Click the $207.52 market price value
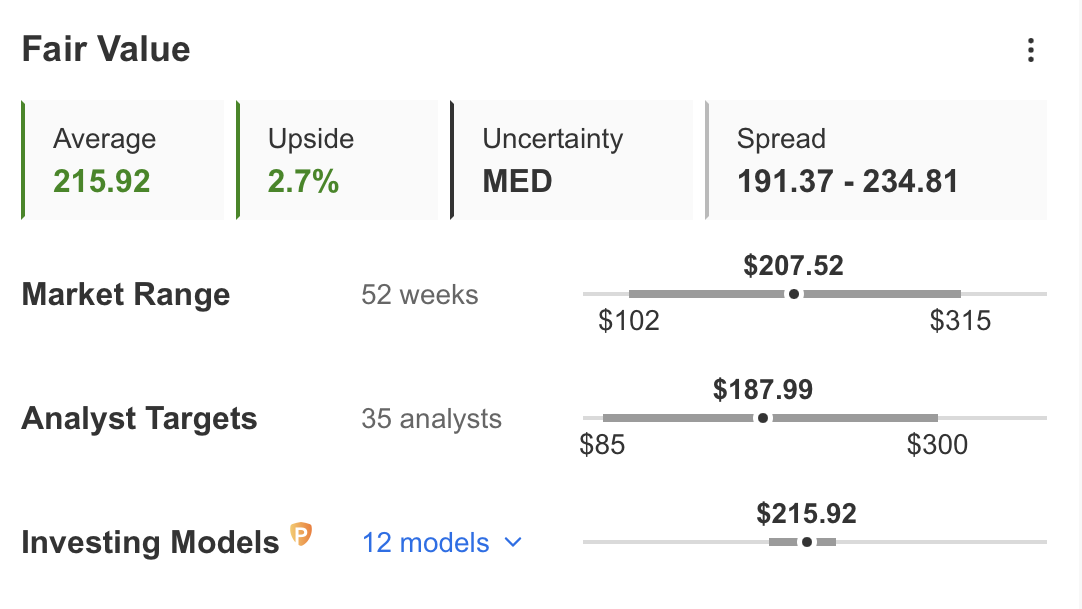The height and width of the screenshot is (609, 1082). [x=794, y=266]
